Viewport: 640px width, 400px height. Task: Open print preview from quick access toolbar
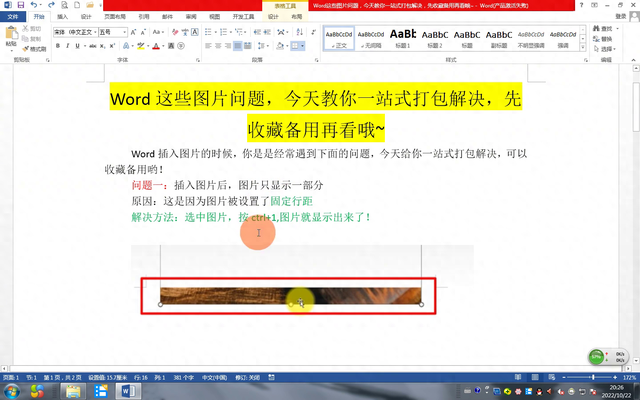click(64, 5)
